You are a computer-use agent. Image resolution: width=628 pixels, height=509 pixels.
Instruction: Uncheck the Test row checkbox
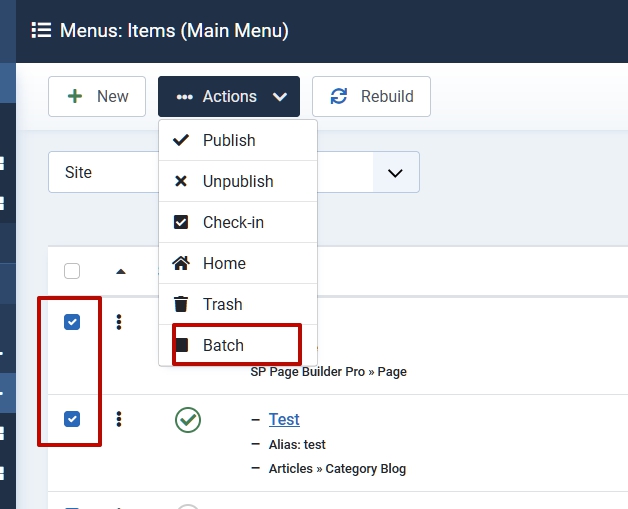click(x=72, y=419)
